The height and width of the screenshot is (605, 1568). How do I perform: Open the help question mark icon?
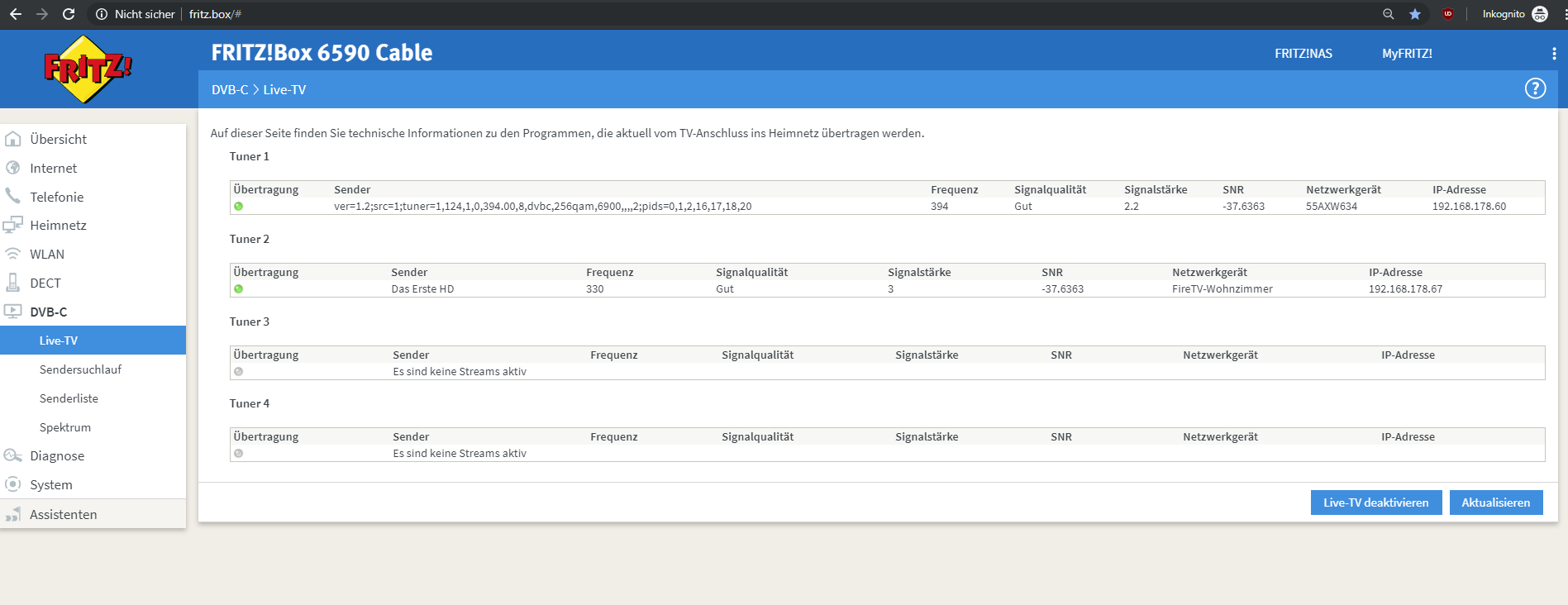click(x=1535, y=88)
